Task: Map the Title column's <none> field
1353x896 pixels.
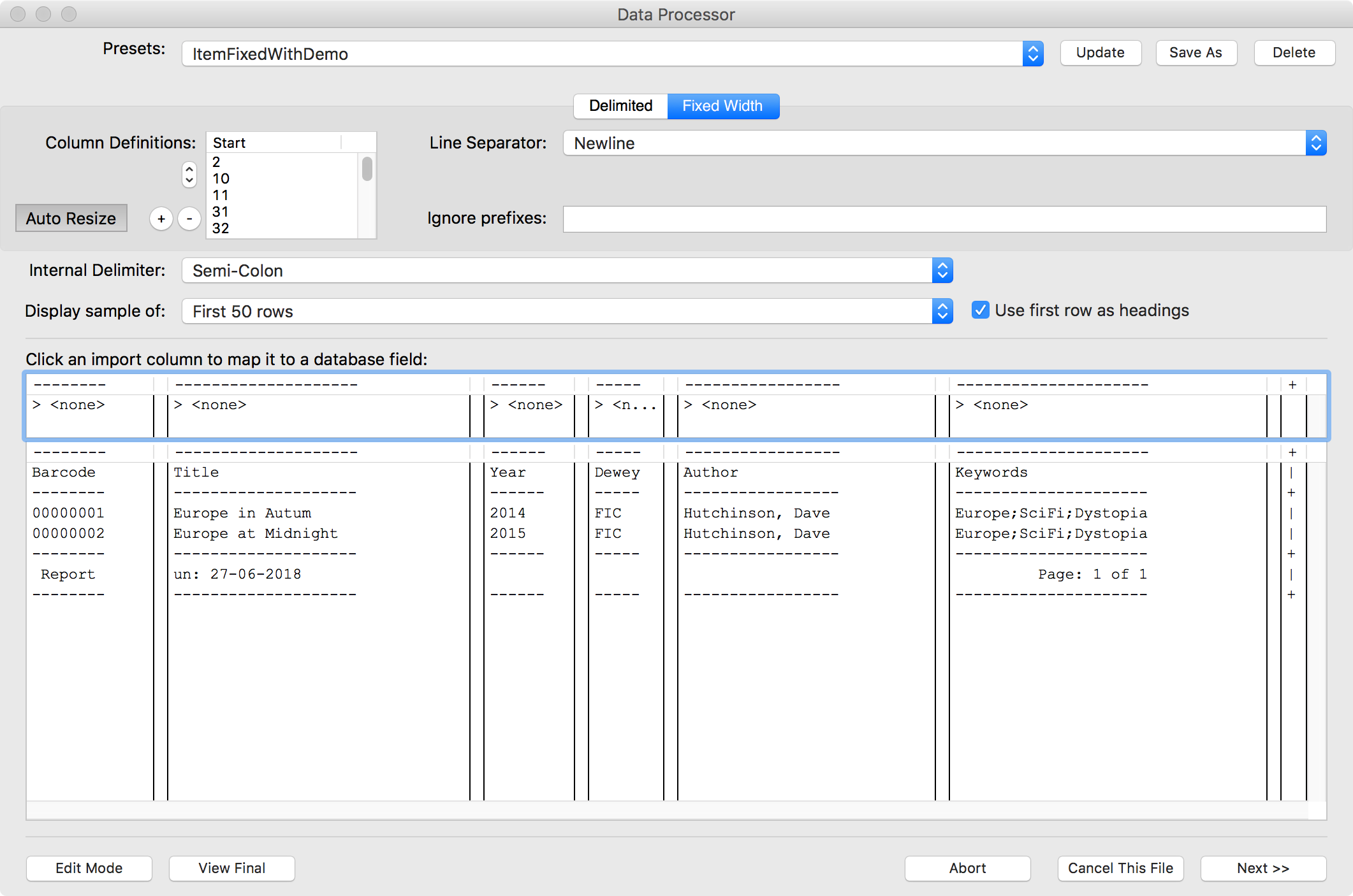Action: (x=210, y=405)
